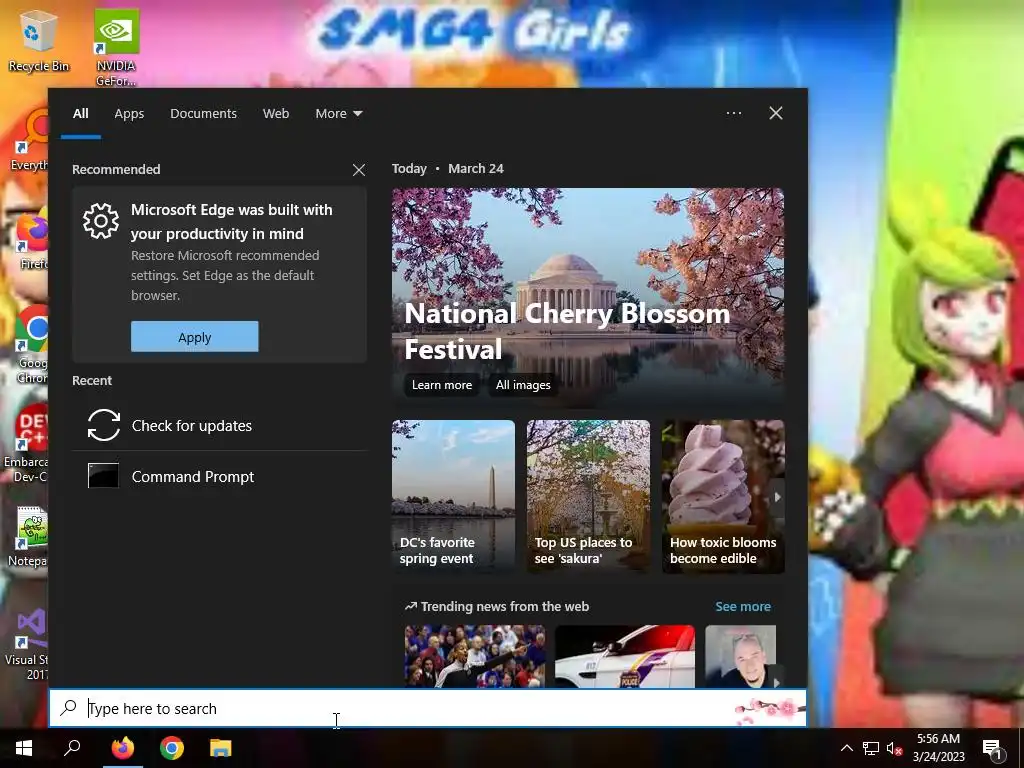Open the notification center icon

(x=993, y=748)
